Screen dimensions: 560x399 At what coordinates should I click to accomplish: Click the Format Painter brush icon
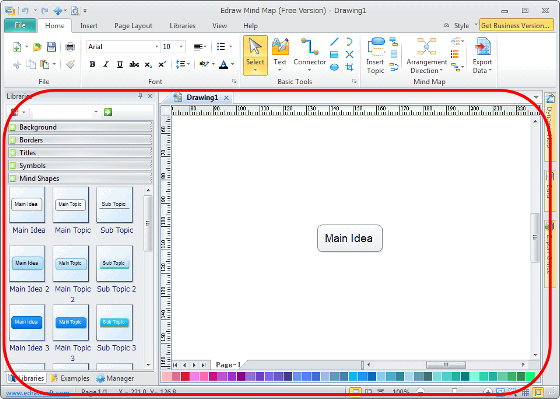pyautogui.click(x=70, y=64)
